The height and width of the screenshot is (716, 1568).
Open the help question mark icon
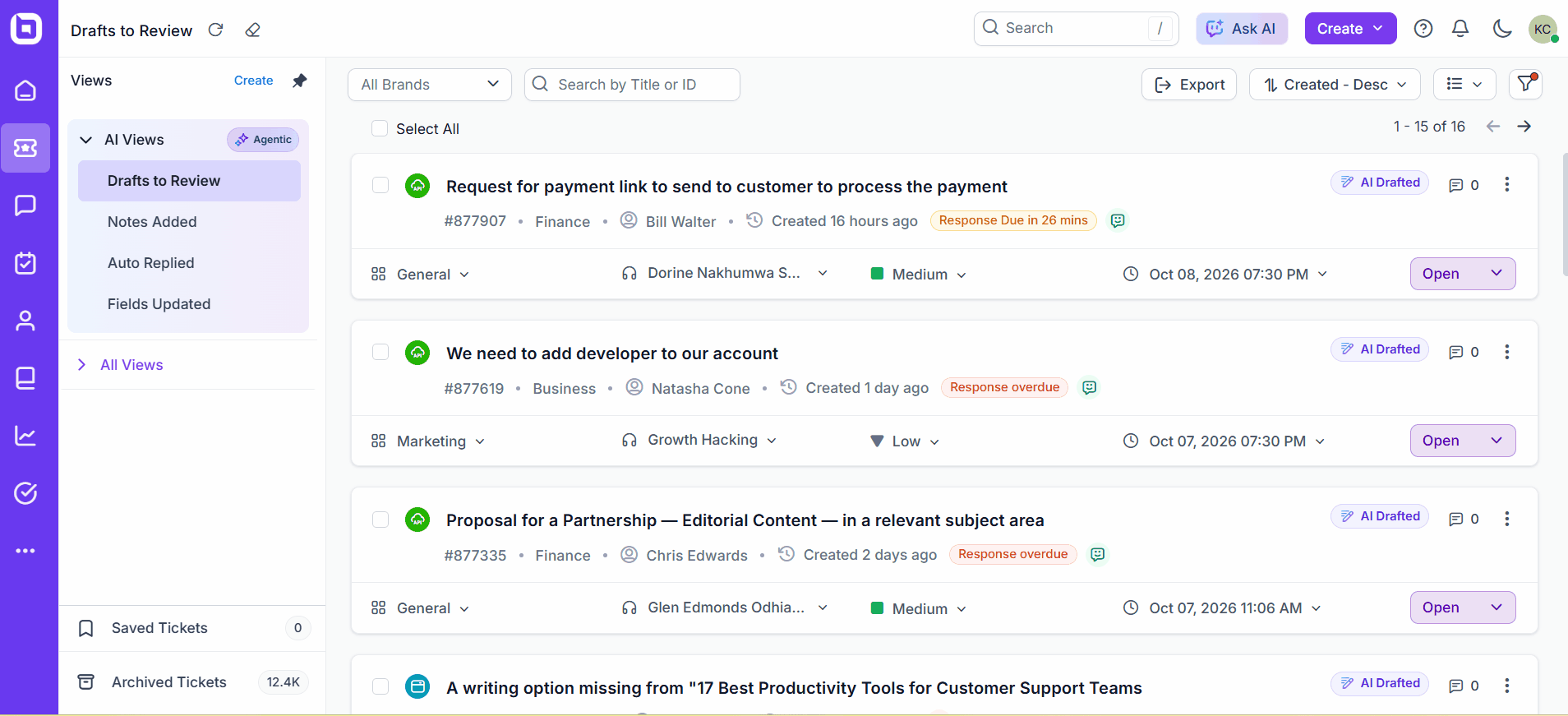[x=1423, y=29]
